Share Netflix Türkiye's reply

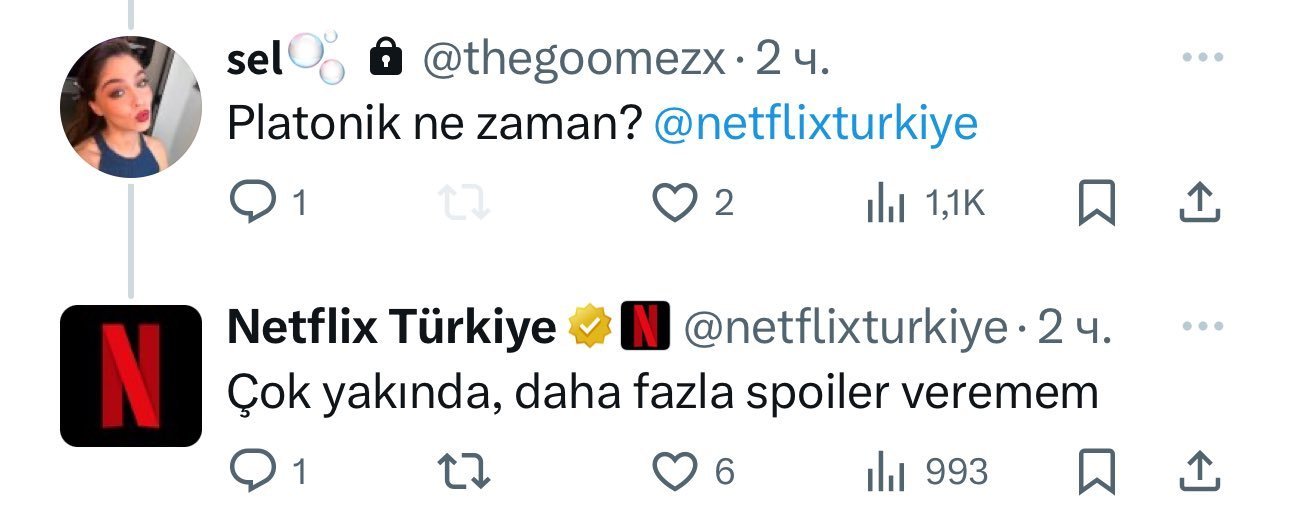click(x=1199, y=471)
